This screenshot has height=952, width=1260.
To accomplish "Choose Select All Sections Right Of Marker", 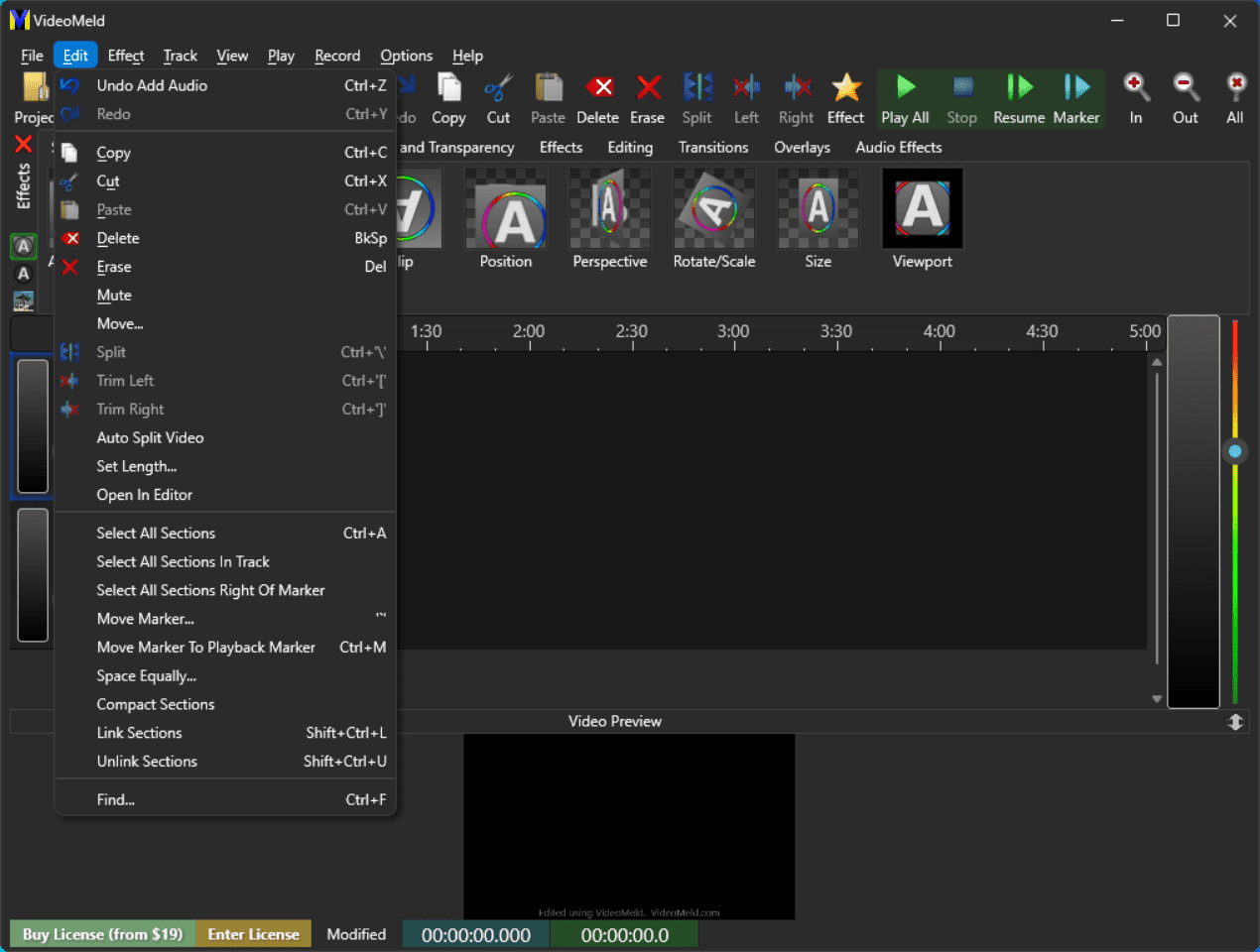I will 225,590.
